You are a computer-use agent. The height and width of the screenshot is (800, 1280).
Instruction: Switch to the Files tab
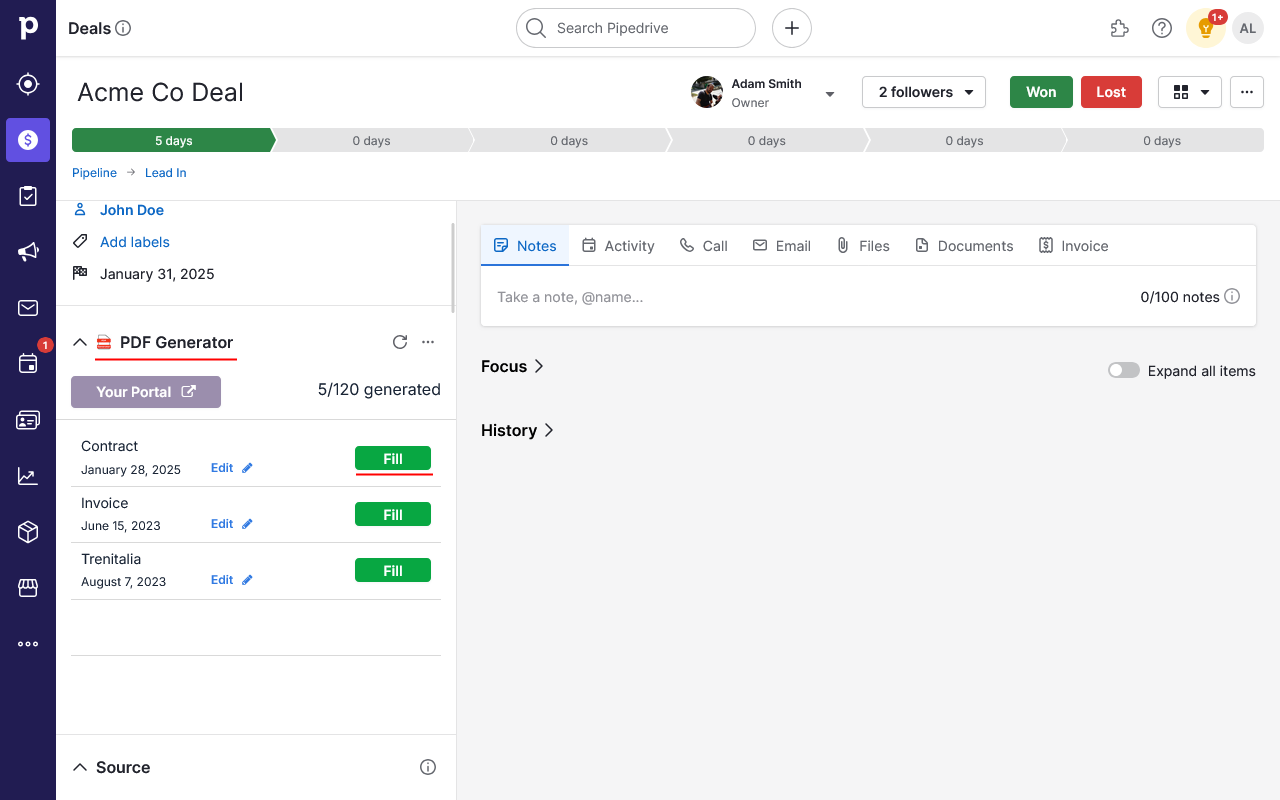863,246
